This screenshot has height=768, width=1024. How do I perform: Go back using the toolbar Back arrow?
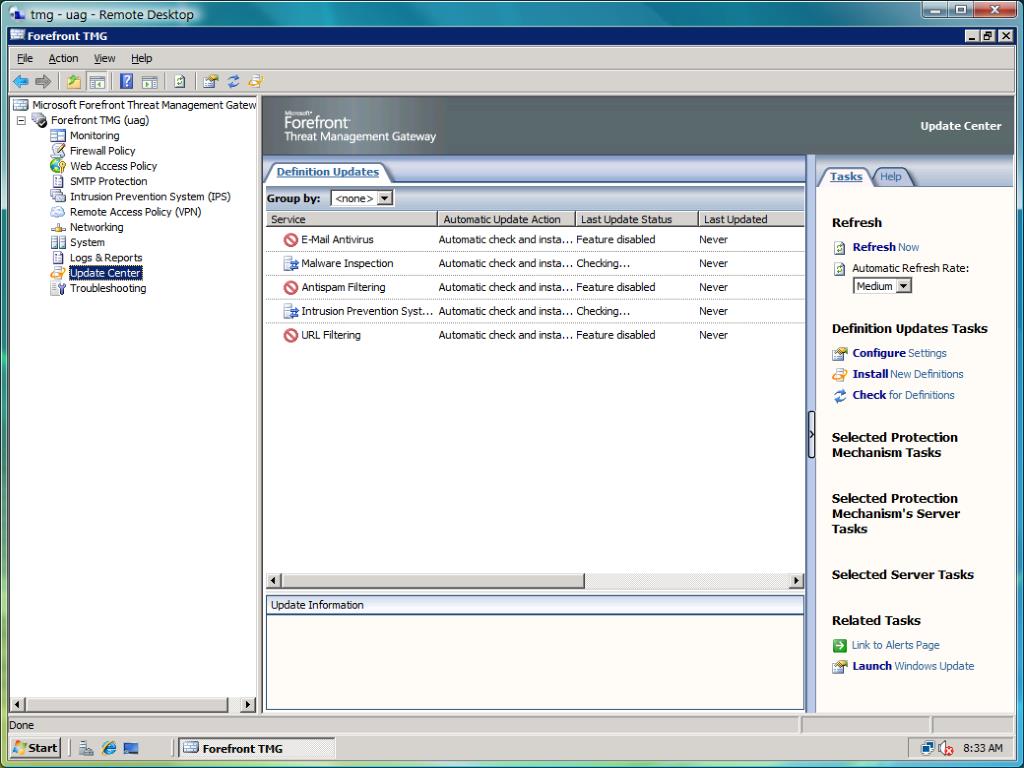[21, 81]
